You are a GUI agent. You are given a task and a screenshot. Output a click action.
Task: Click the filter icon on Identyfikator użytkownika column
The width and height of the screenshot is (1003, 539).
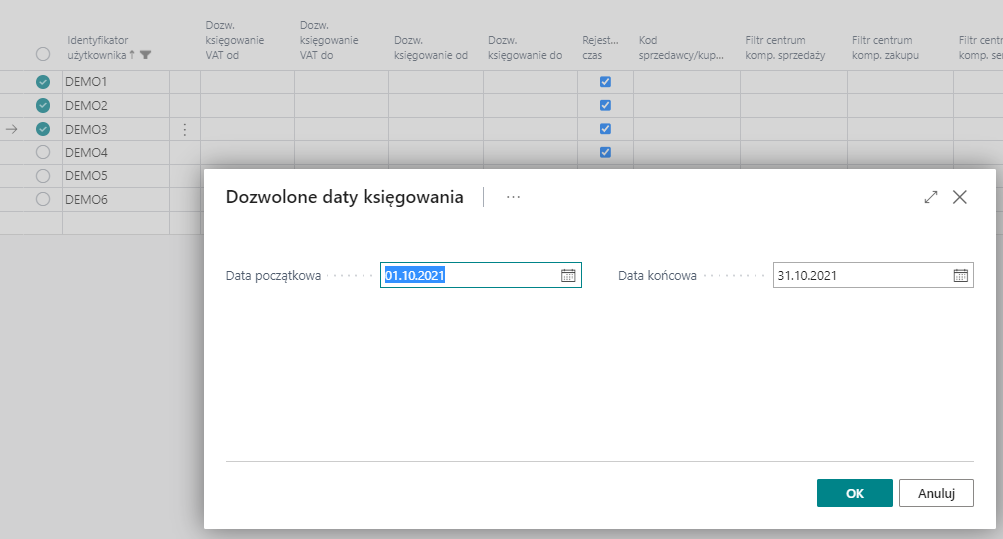point(146,55)
